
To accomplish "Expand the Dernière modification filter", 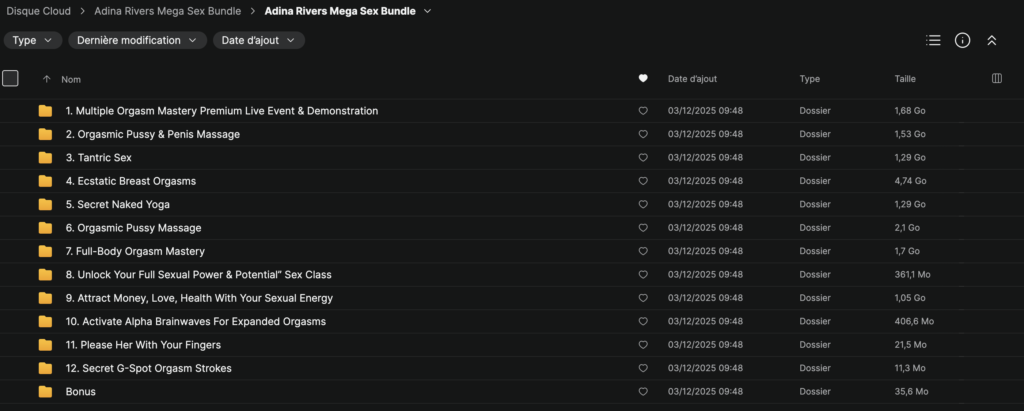I will click(138, 41).
